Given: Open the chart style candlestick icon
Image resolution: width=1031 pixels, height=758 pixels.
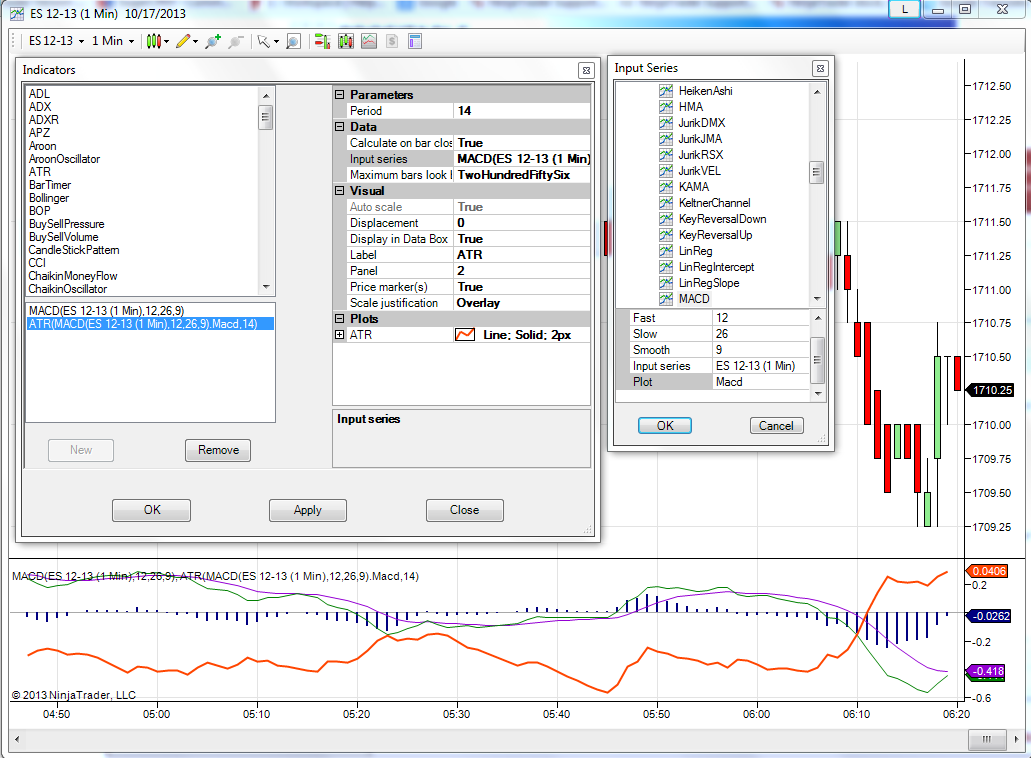Looking at the screenshot, I should click(x=154, y=41).
